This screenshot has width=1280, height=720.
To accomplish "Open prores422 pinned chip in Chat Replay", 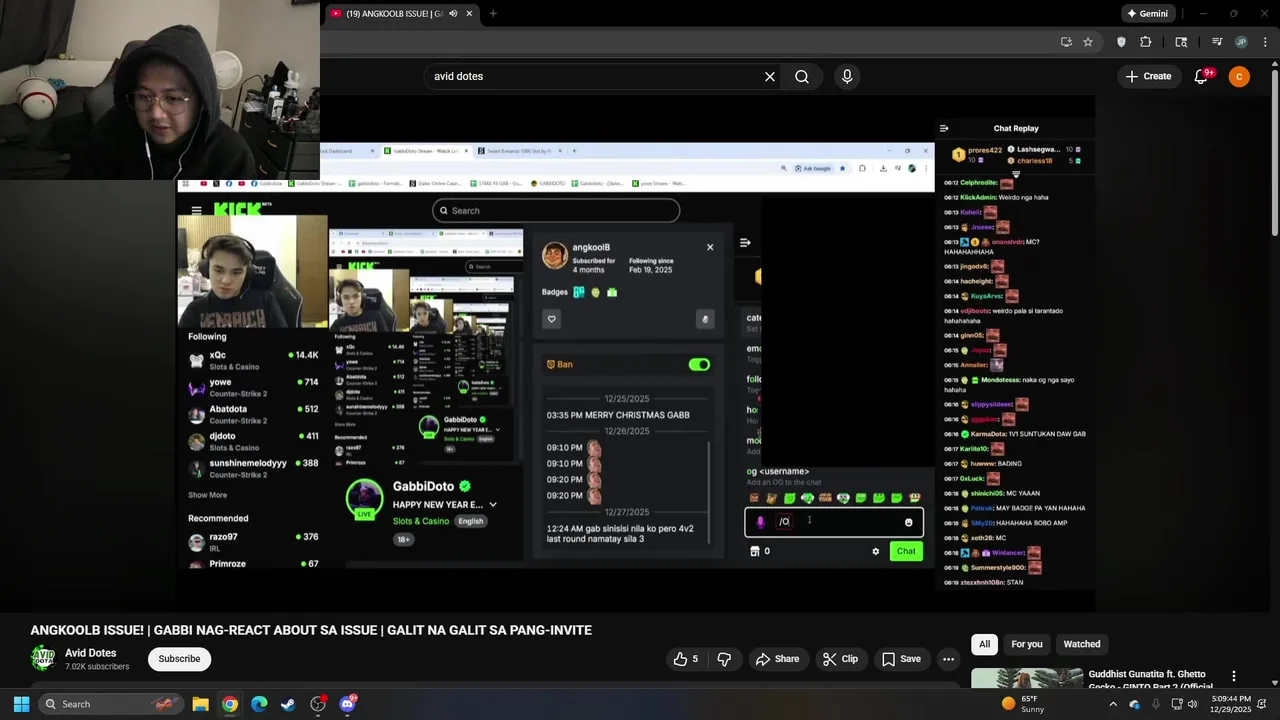I will pyautogui.click(x=978, y=155).
